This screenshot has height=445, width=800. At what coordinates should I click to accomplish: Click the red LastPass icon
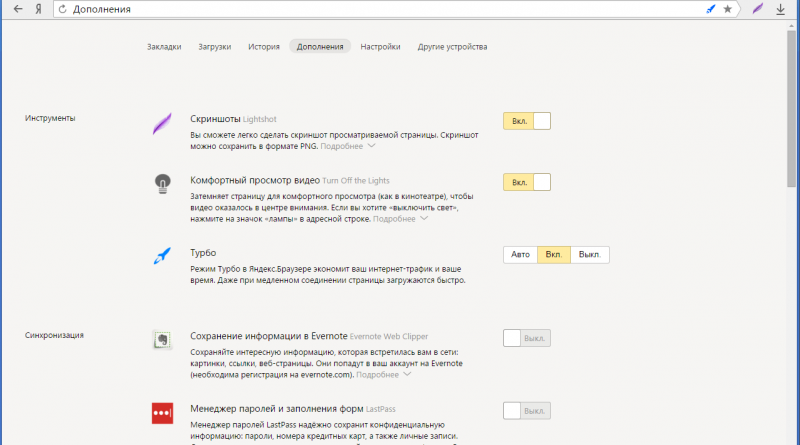tap(162, 413)
